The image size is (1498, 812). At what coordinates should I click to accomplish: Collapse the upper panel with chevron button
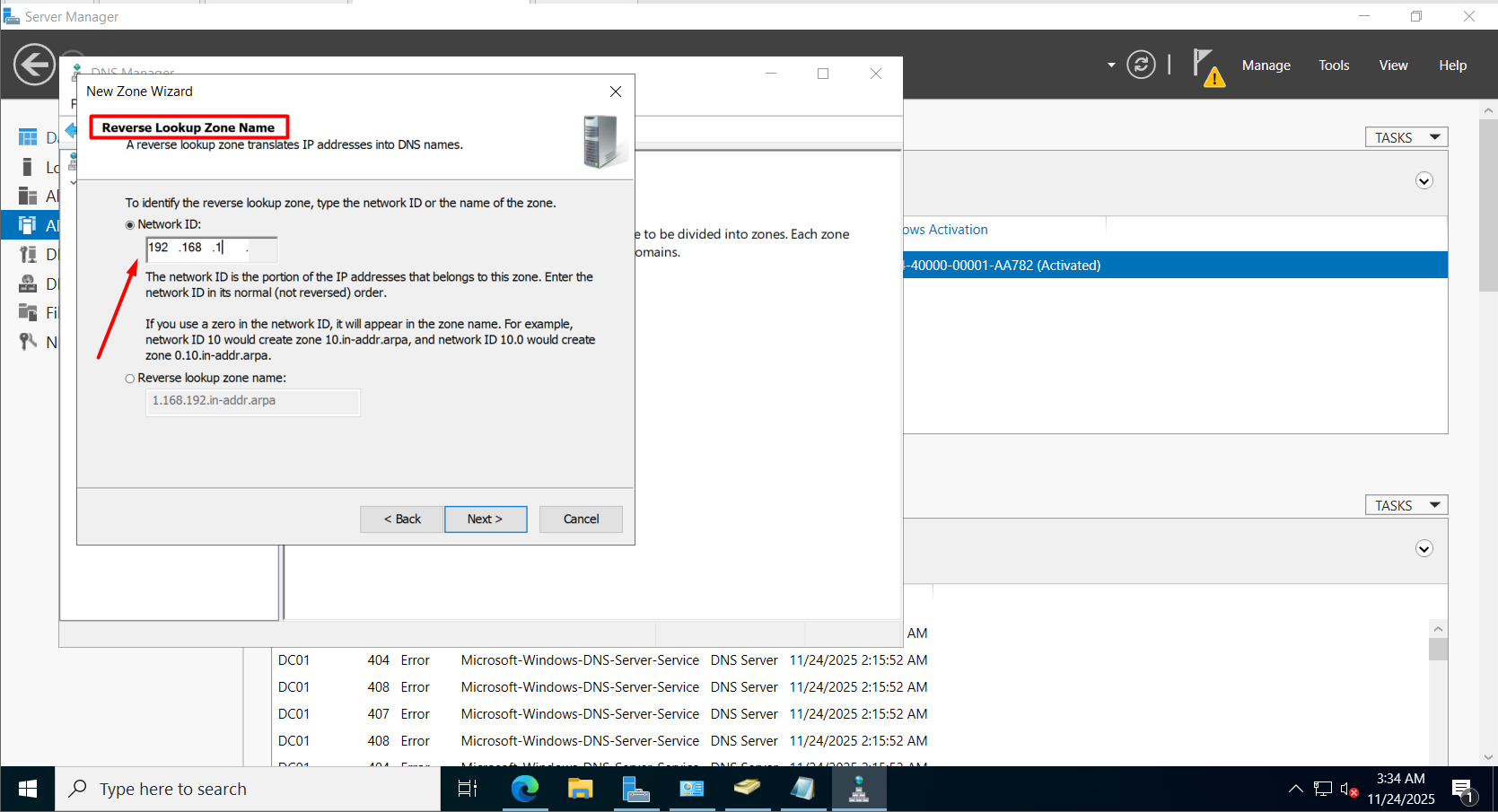tap(1424, 181)
